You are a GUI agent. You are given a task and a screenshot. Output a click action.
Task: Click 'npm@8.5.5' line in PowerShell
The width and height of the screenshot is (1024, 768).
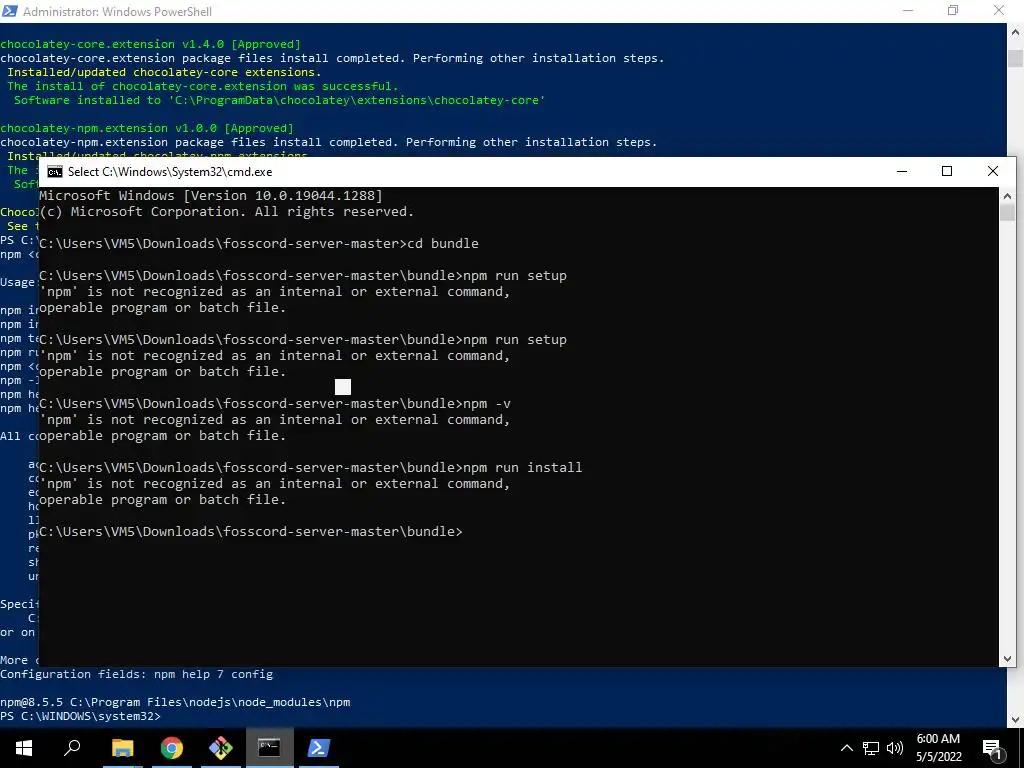(x=175, y=702)
